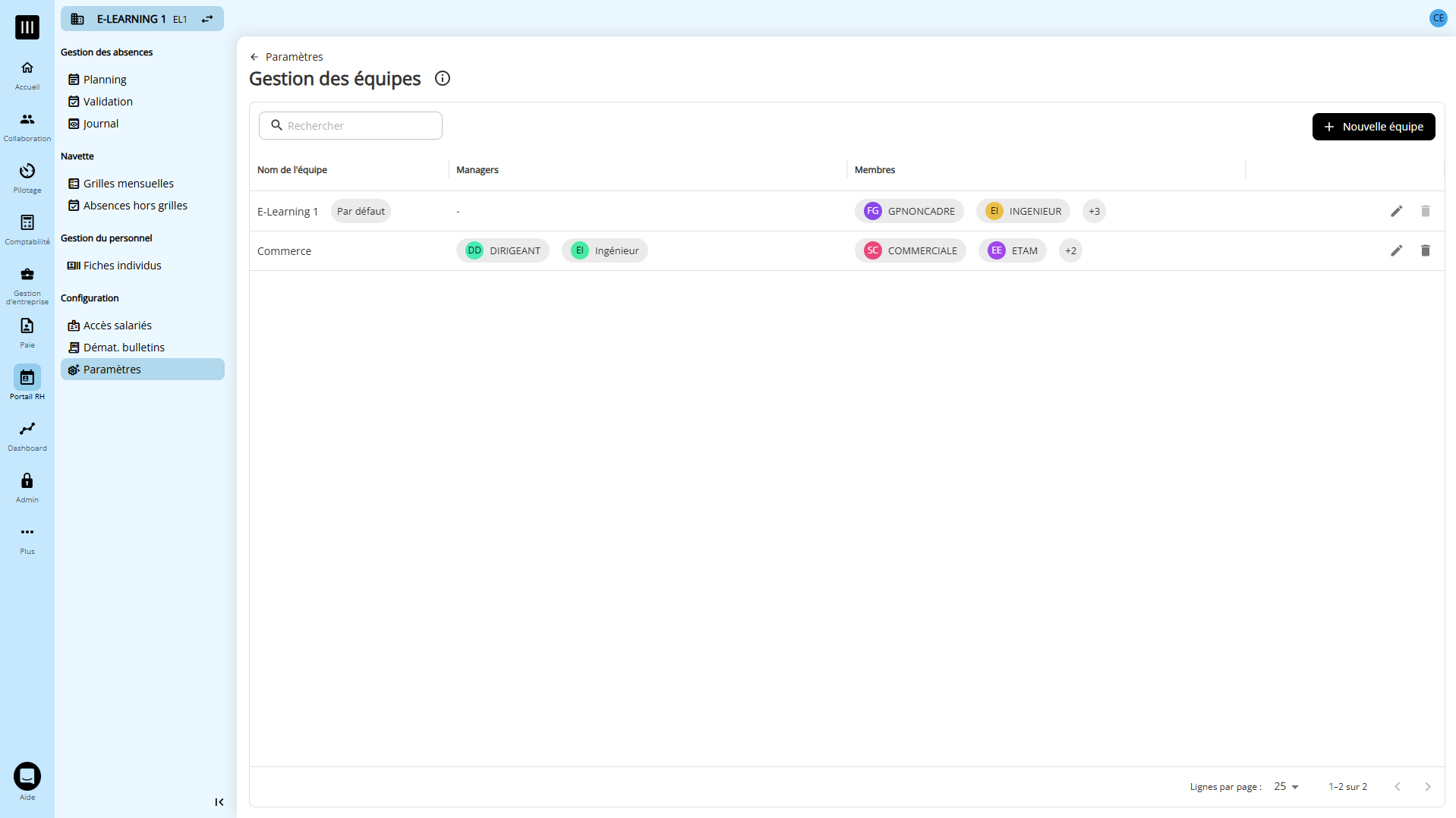The width and height of the screenshot is (1456, 818).
Task: Click the Nouvelle équipe button
Action: 1373,127
